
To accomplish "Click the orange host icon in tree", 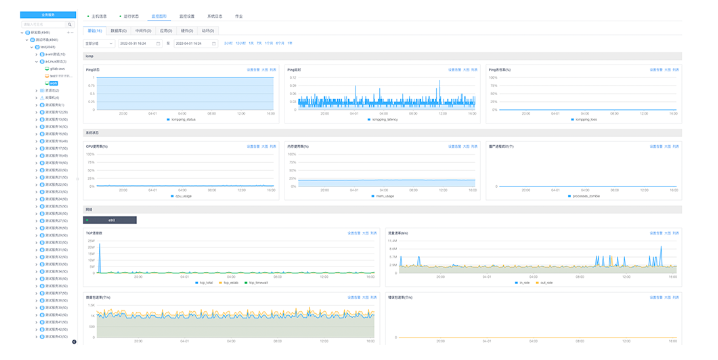I will tap(47, 76).
